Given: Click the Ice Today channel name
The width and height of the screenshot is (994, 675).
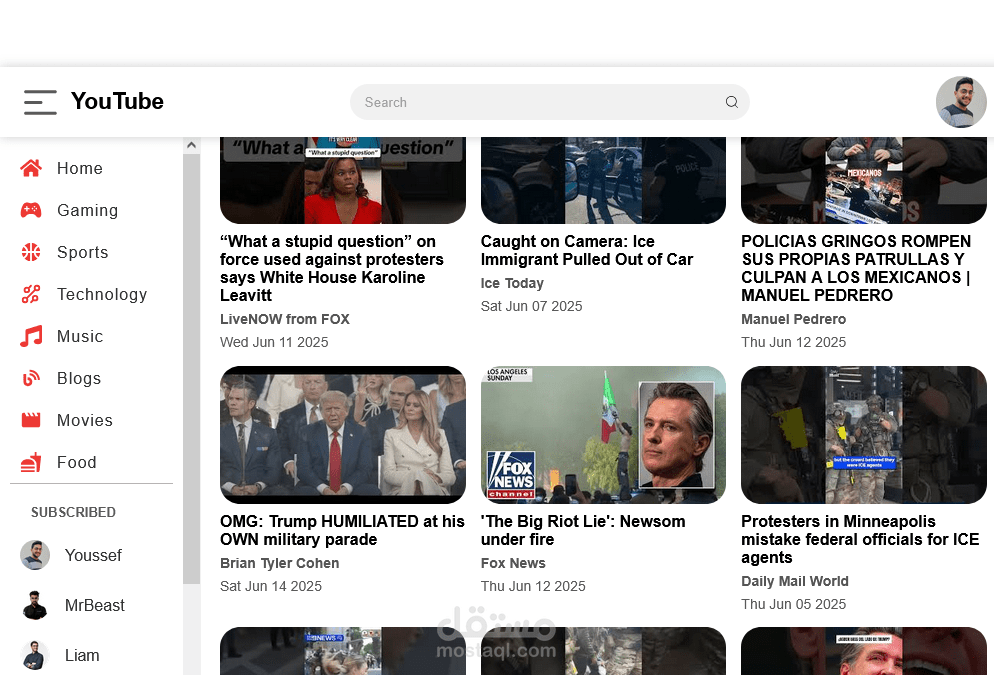Looking at the screenshot, I should click(x=512, y=283).
